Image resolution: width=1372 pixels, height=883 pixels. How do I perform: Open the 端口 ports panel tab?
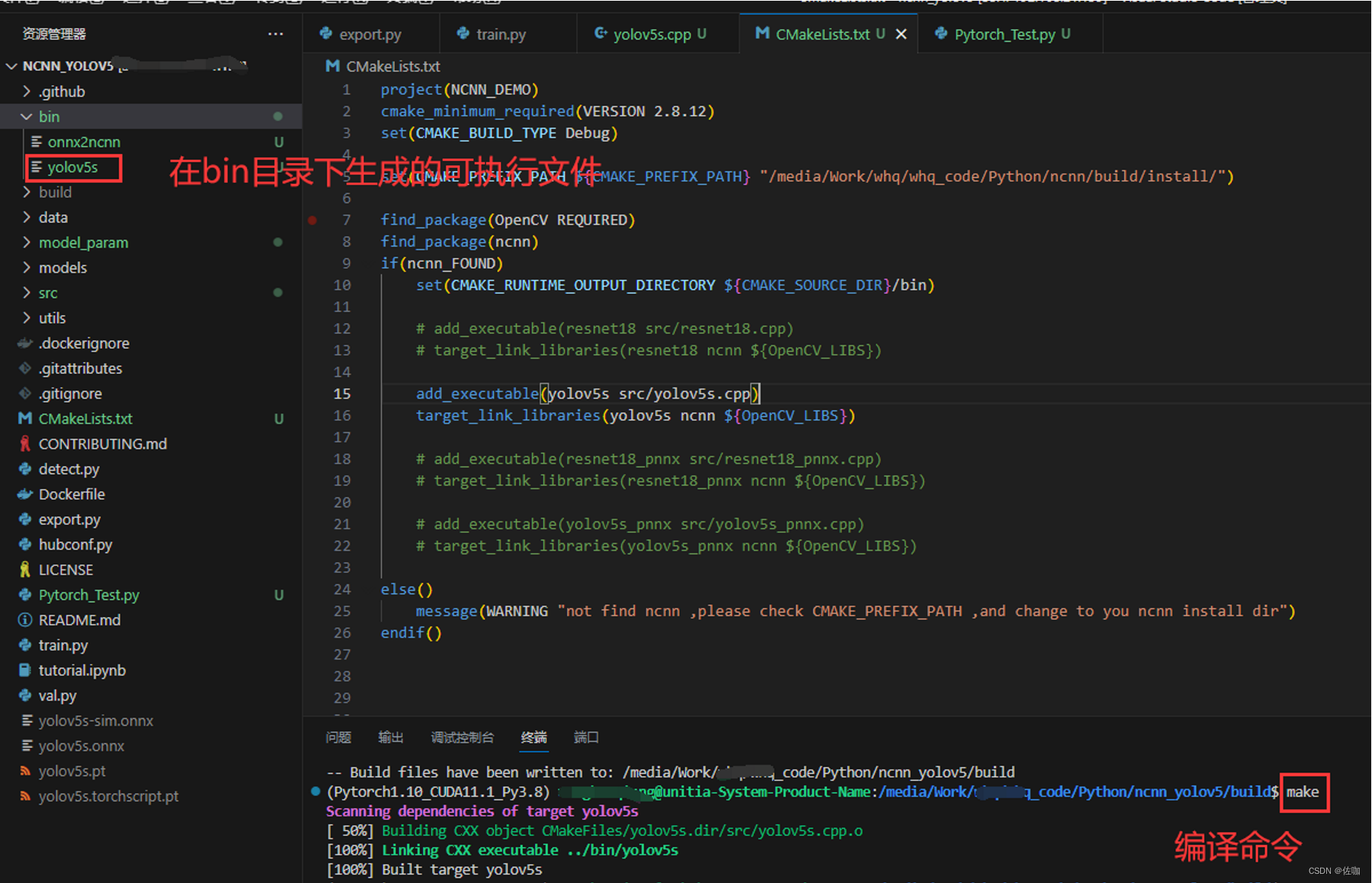[586, 737]
